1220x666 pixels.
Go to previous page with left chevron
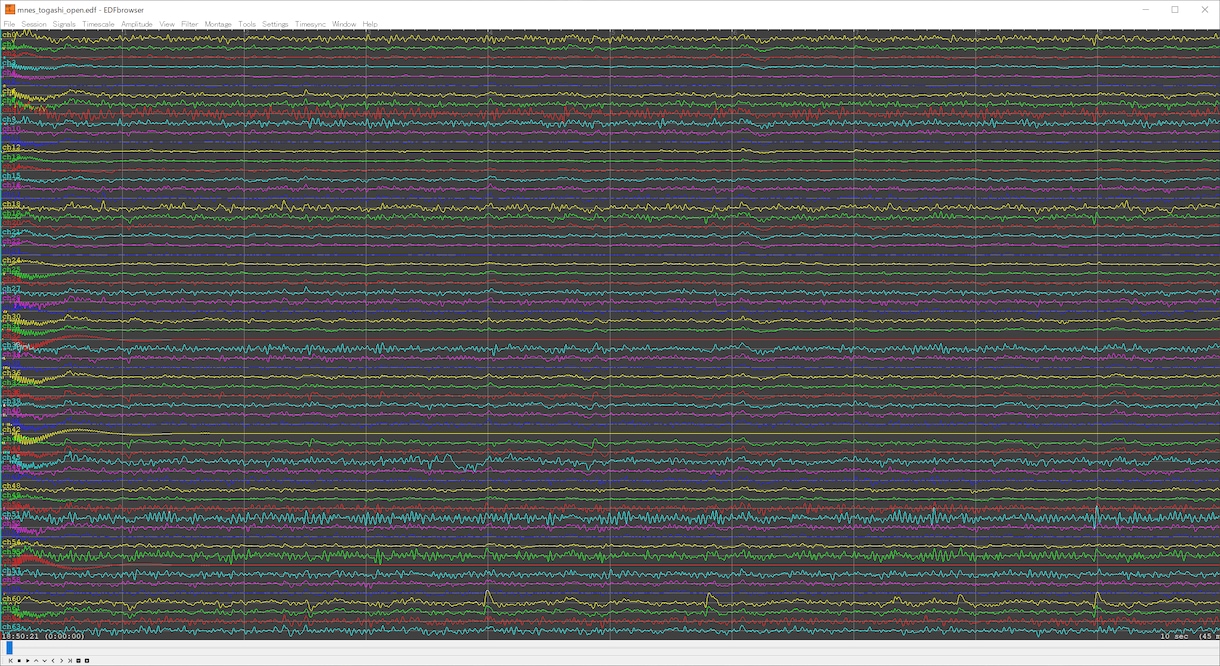coord(53,661)
